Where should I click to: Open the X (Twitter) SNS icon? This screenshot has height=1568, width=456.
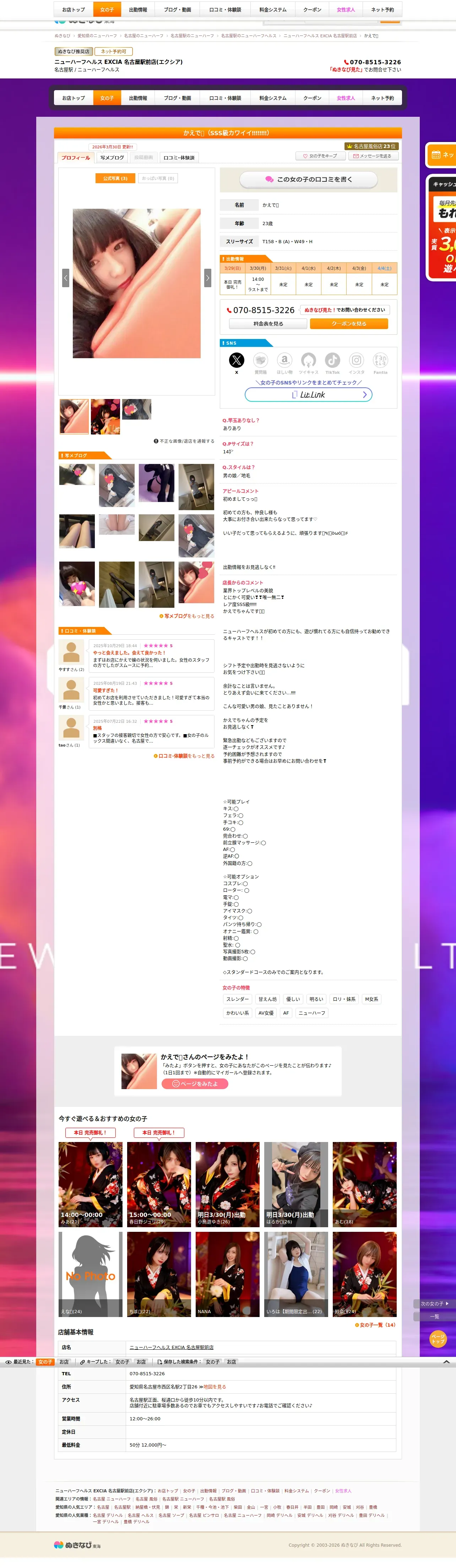point(236,360)
